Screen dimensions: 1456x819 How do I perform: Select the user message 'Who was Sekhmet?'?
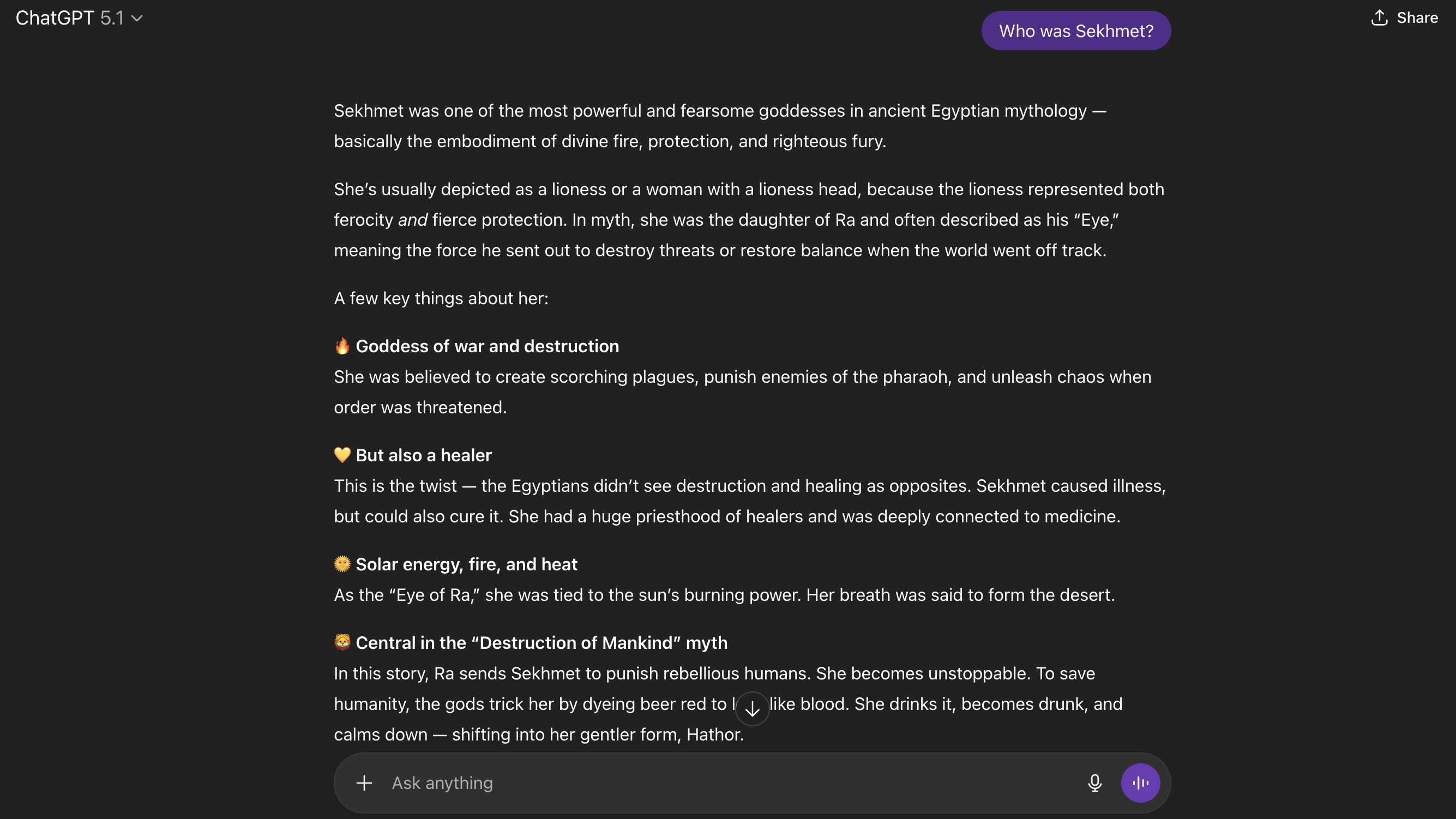click(x=1075, y=31)
